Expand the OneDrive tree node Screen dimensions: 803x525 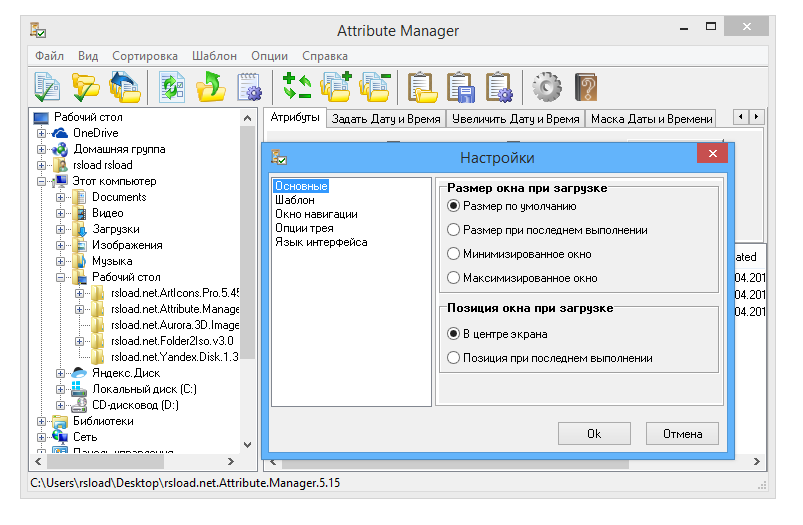point(41,133)
